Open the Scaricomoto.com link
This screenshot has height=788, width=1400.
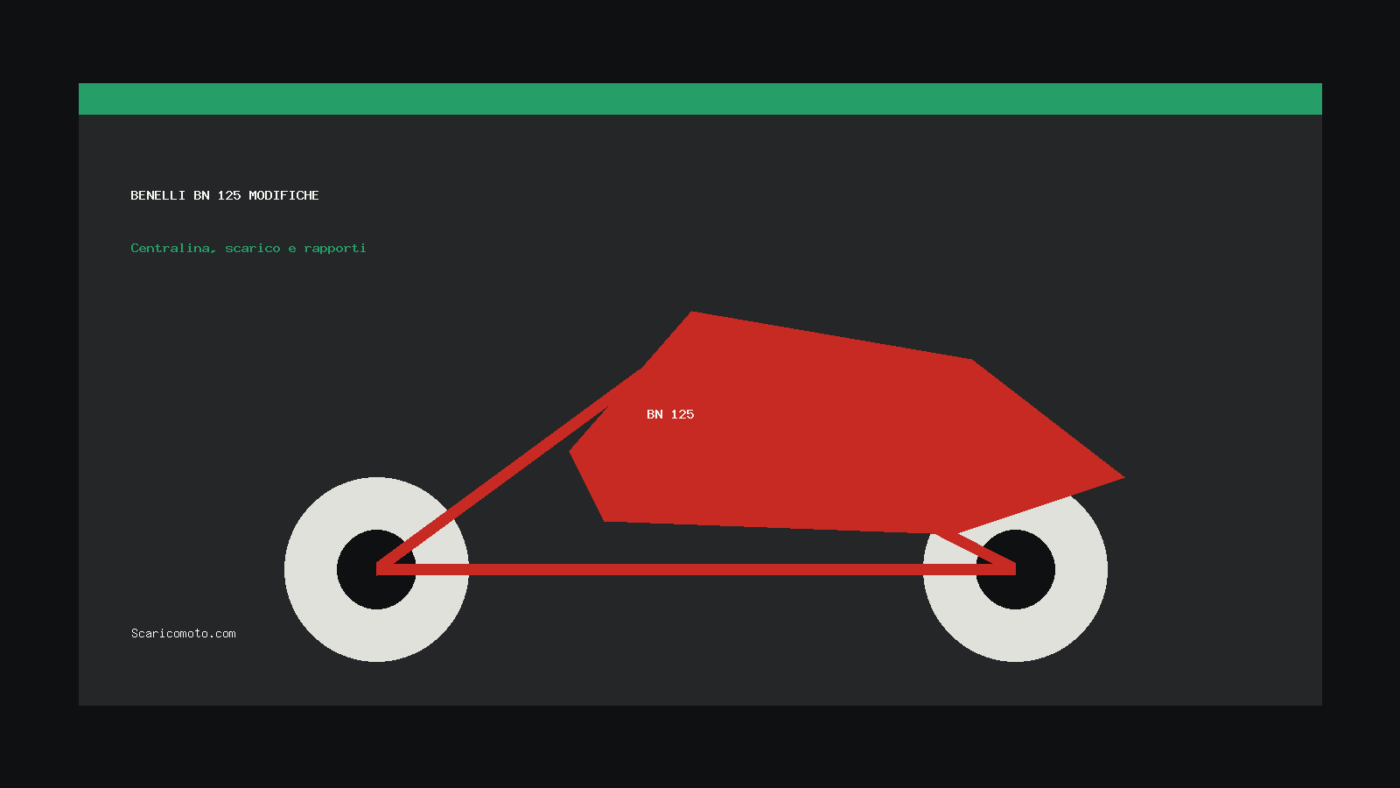[x=183, y=633]
